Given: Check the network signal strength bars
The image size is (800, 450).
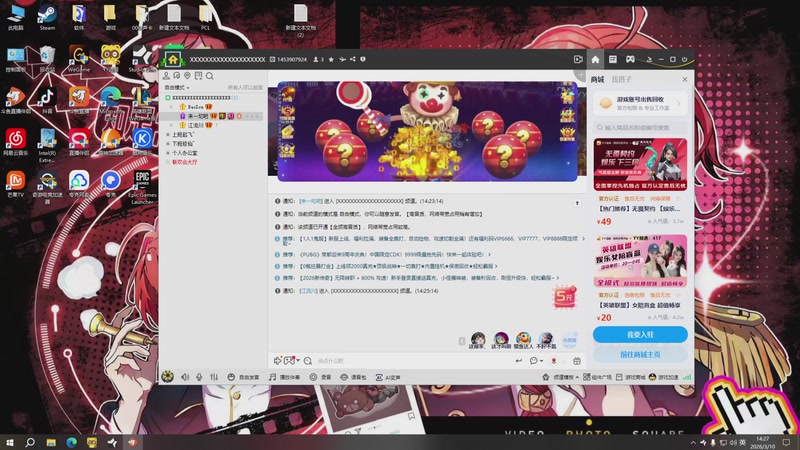Looking at the screenshot, I should [x=687, y=377].
